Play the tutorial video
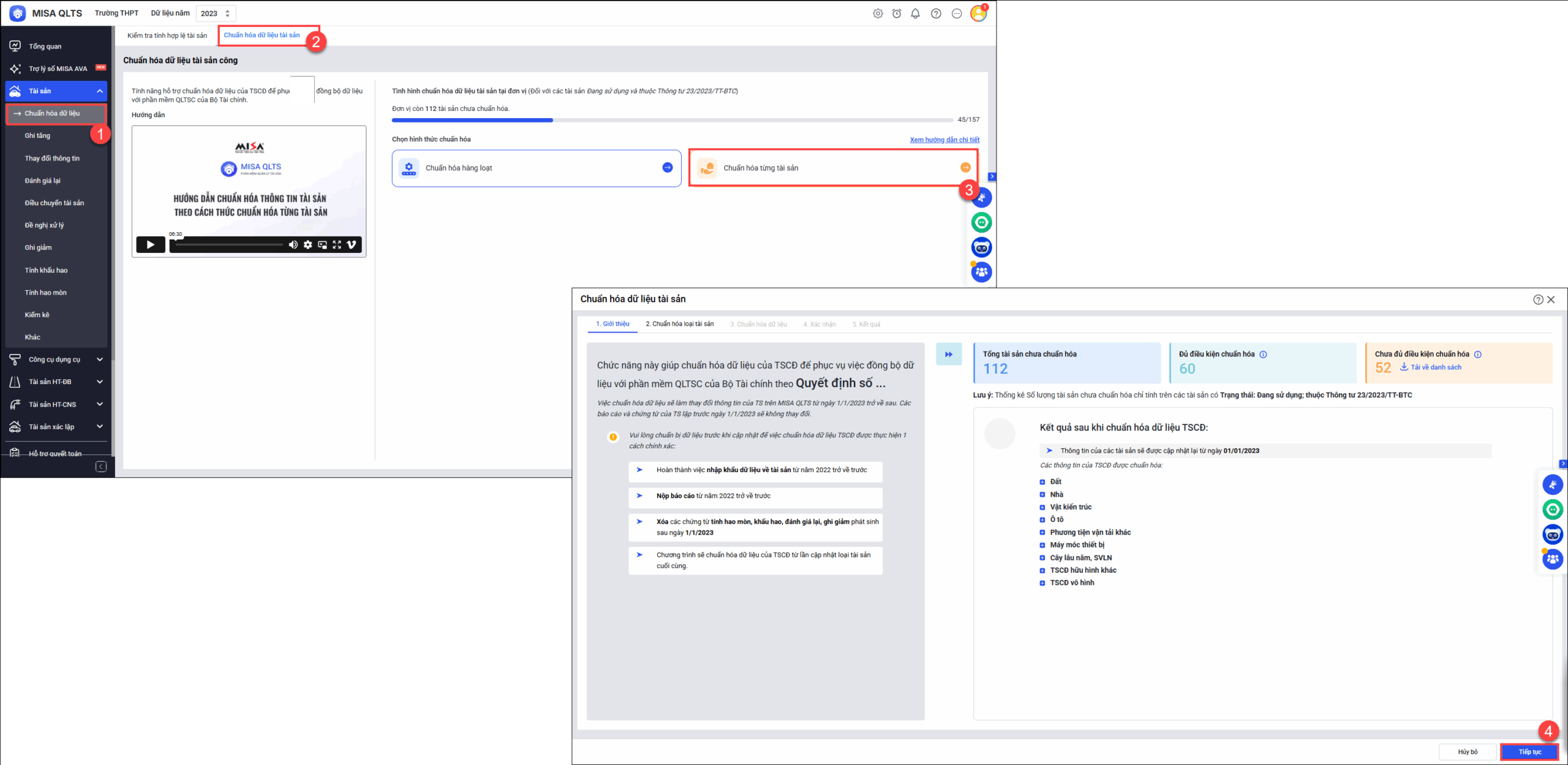Image resolution: width=1568 pixels, height=765 pixels. coord(150,245)
